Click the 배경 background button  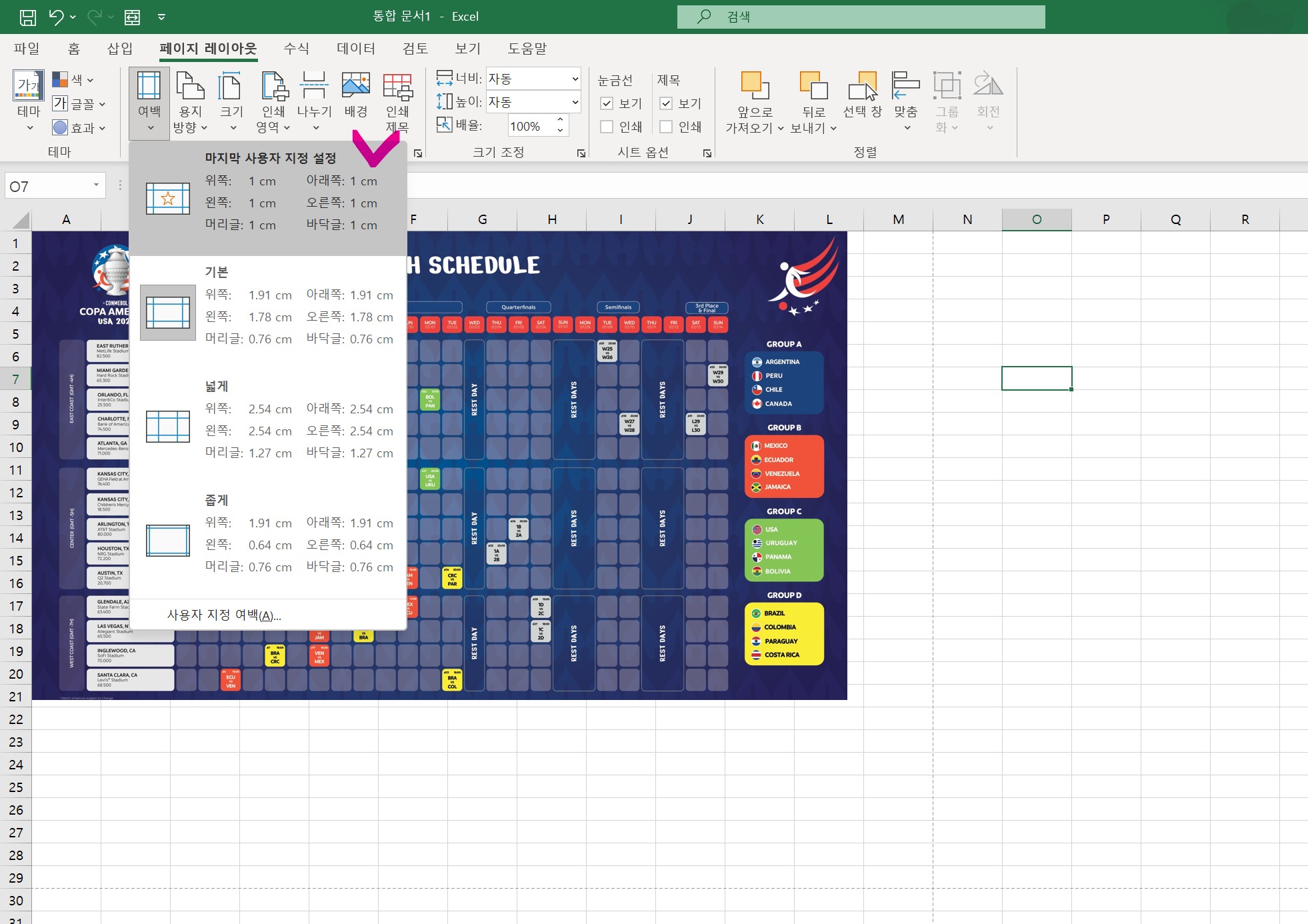[356, 95]
